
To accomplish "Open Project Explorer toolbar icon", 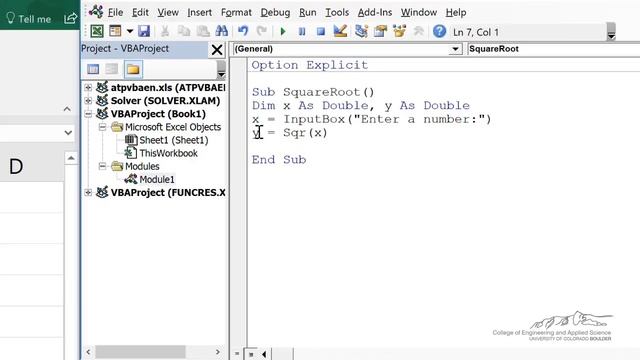I will [x=361, y=31].
